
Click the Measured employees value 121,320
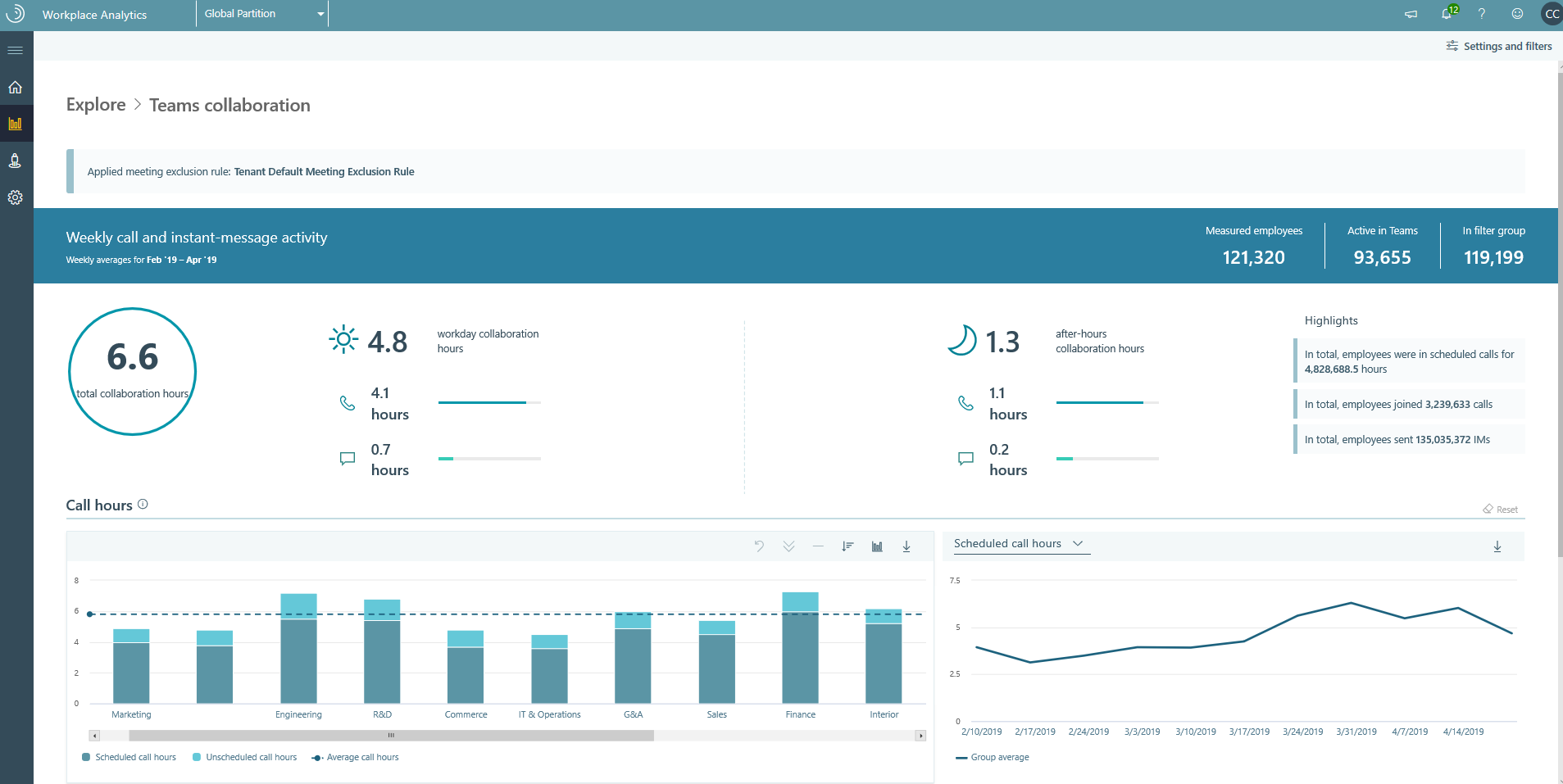[x=1253, y=257]
